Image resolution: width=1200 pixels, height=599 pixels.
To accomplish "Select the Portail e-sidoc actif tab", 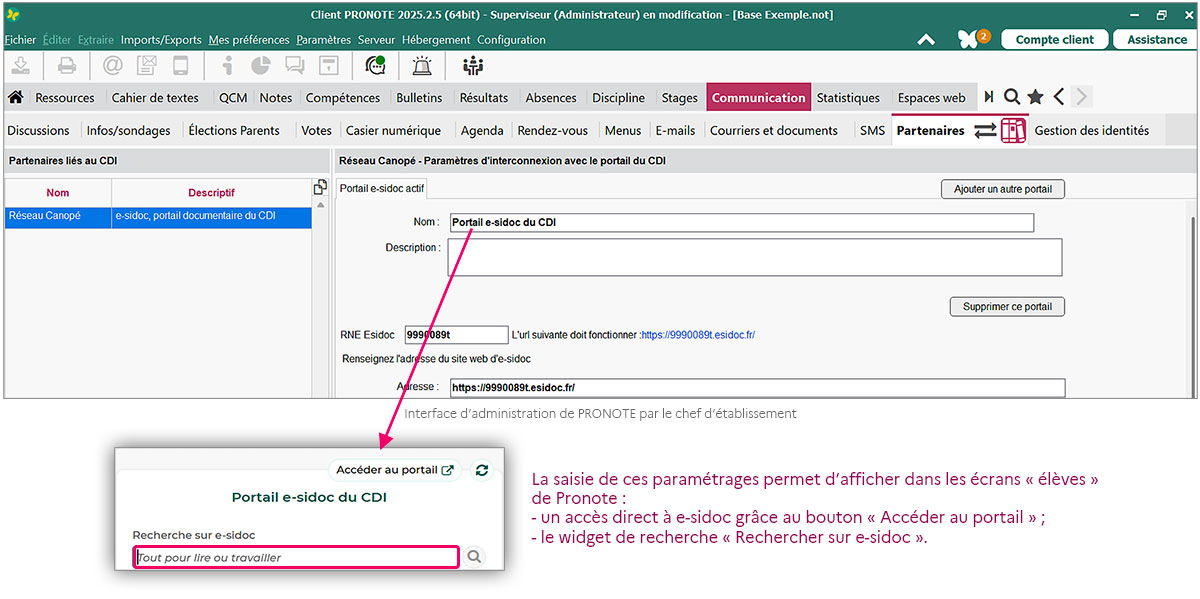I will coord(381,188).
